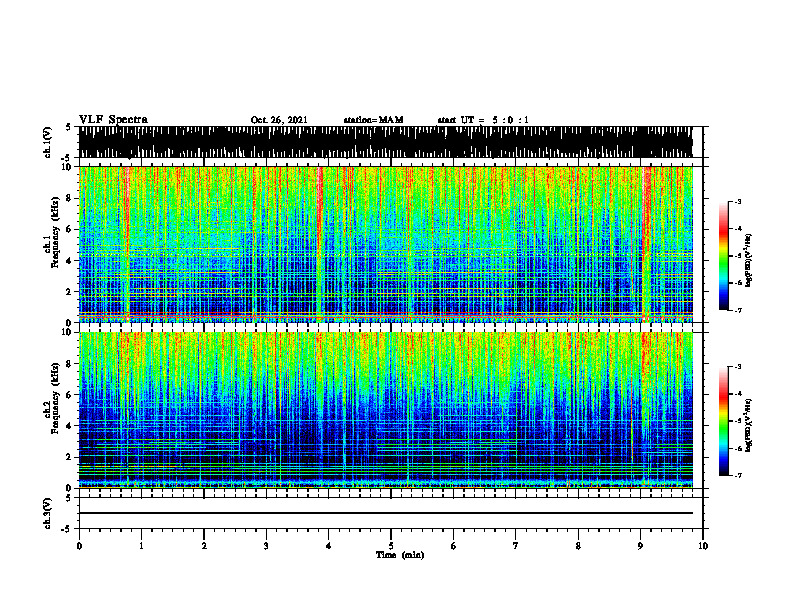Click the "Time (min)" axis title

(400, 555)
